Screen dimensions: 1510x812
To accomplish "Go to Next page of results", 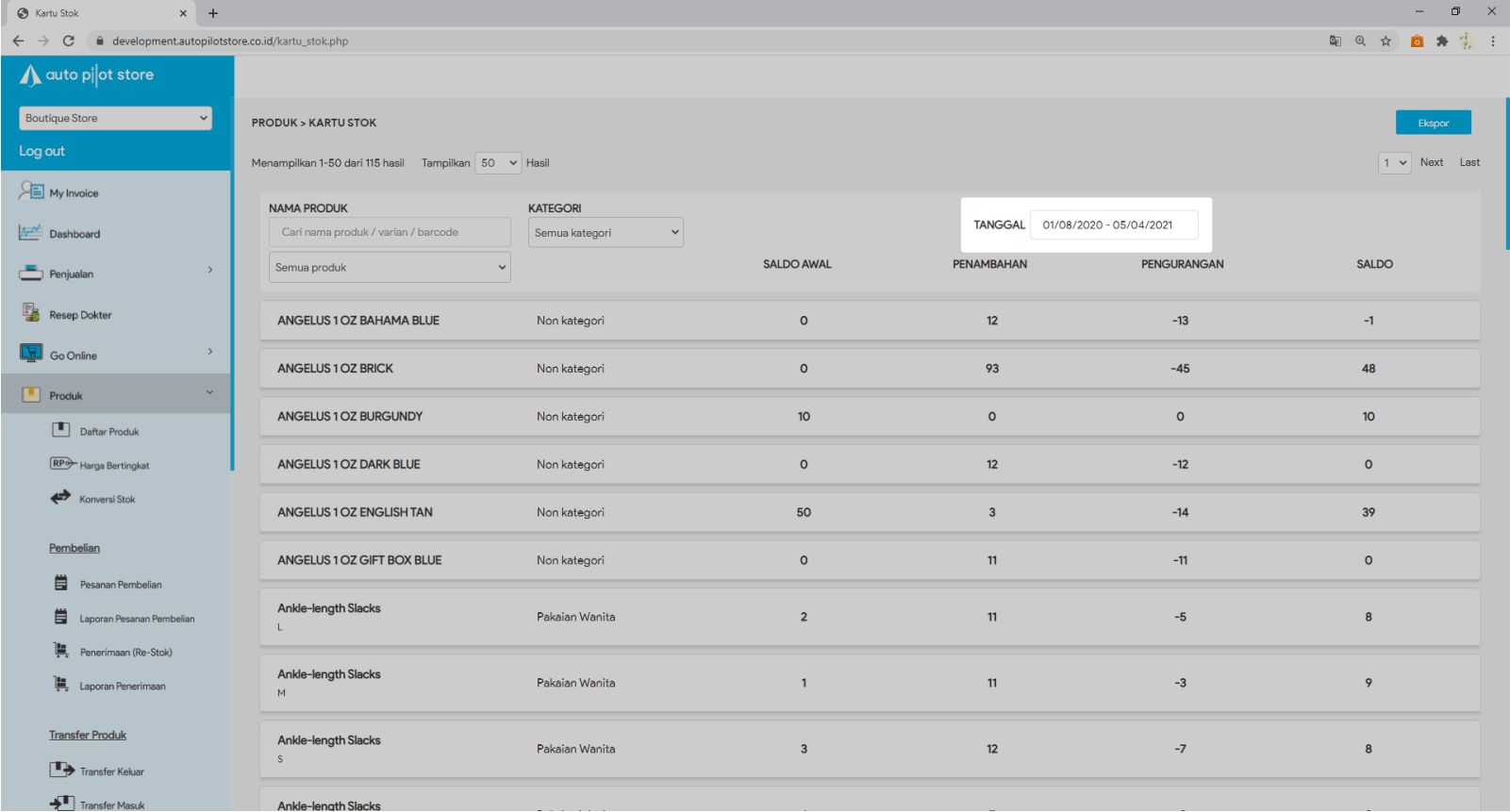I will 1431,162.
